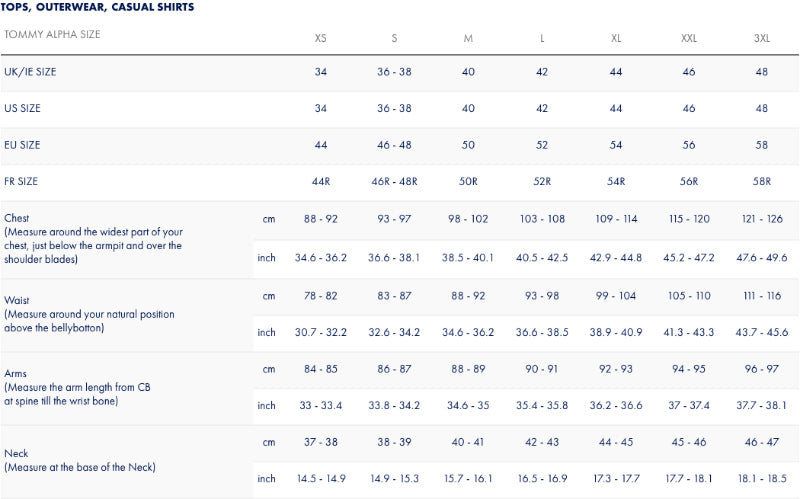Click the TOMMY ALPHA SIZE header label

click(x=52, y=35)
